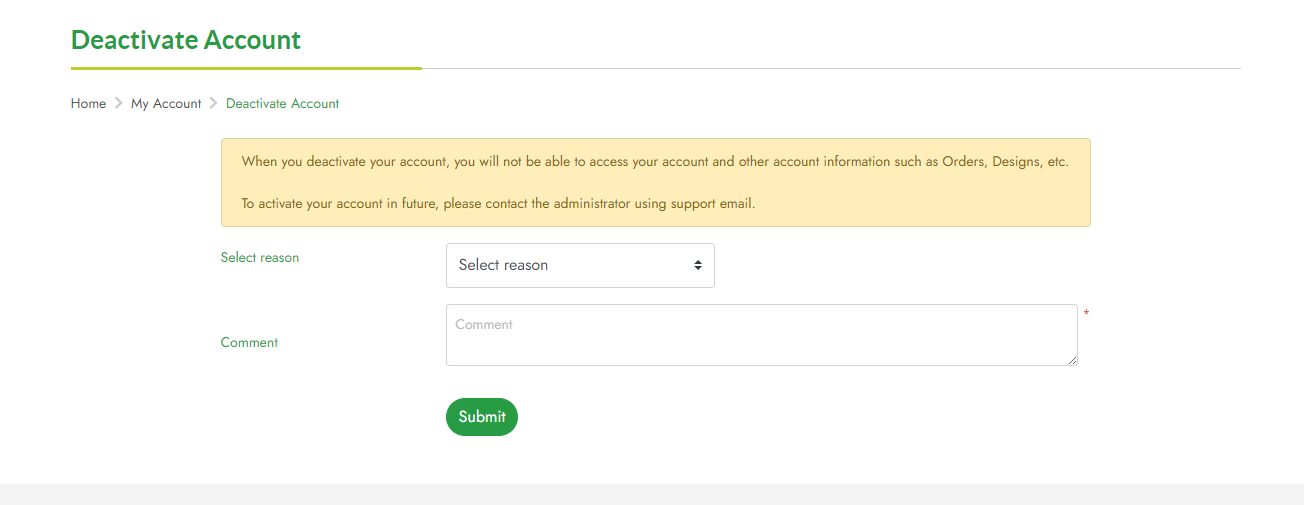Open the Select reason dropdown
Image resolution: width=1304 pixels, height=505 pixels.
pyautogui.click(x=580, y=266)
